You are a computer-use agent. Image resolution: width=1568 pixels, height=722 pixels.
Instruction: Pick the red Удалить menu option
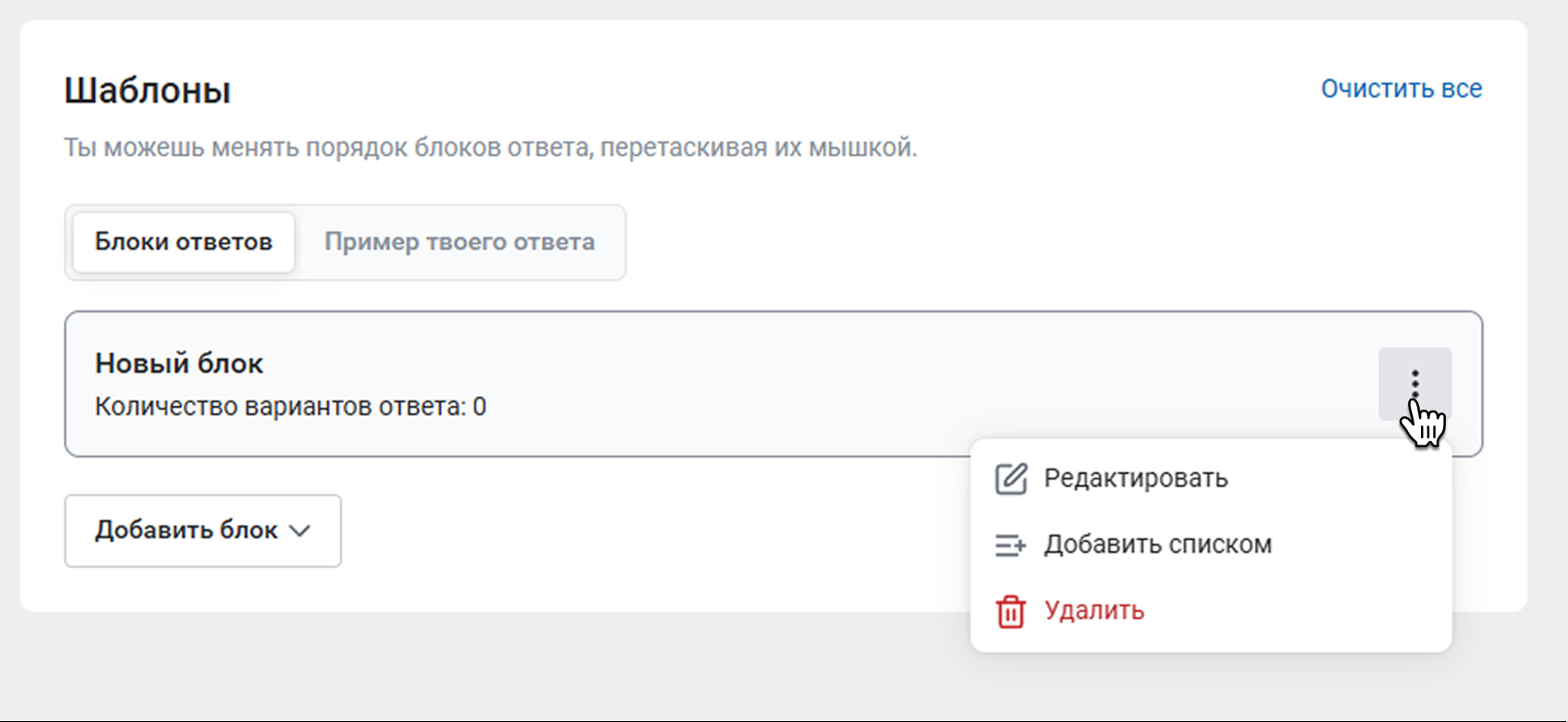point(1095,611)
